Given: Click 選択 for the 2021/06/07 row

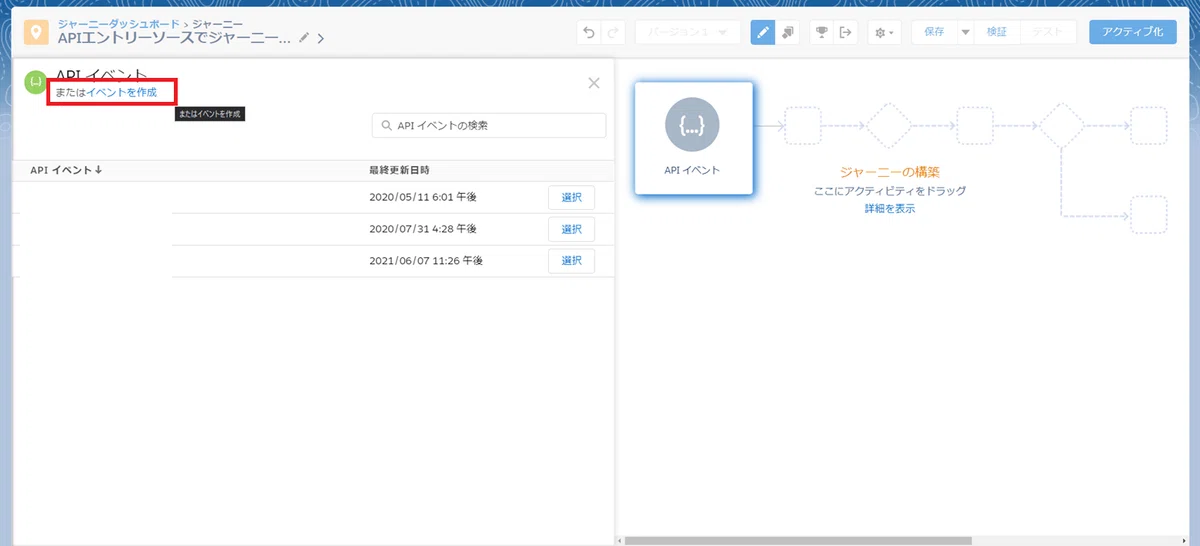Looking at the screenshot, I should [571, 261].
